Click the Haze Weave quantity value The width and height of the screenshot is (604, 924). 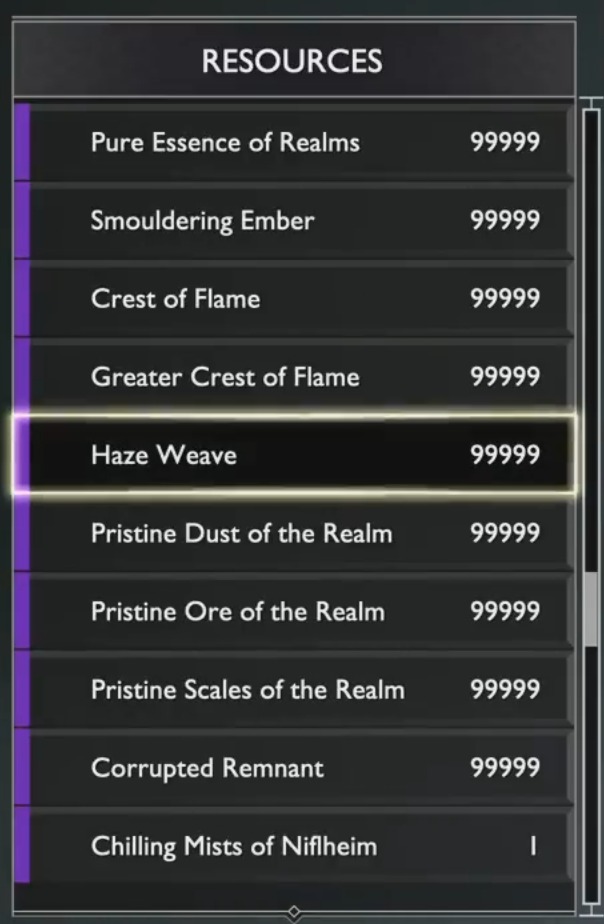point(505,456)
